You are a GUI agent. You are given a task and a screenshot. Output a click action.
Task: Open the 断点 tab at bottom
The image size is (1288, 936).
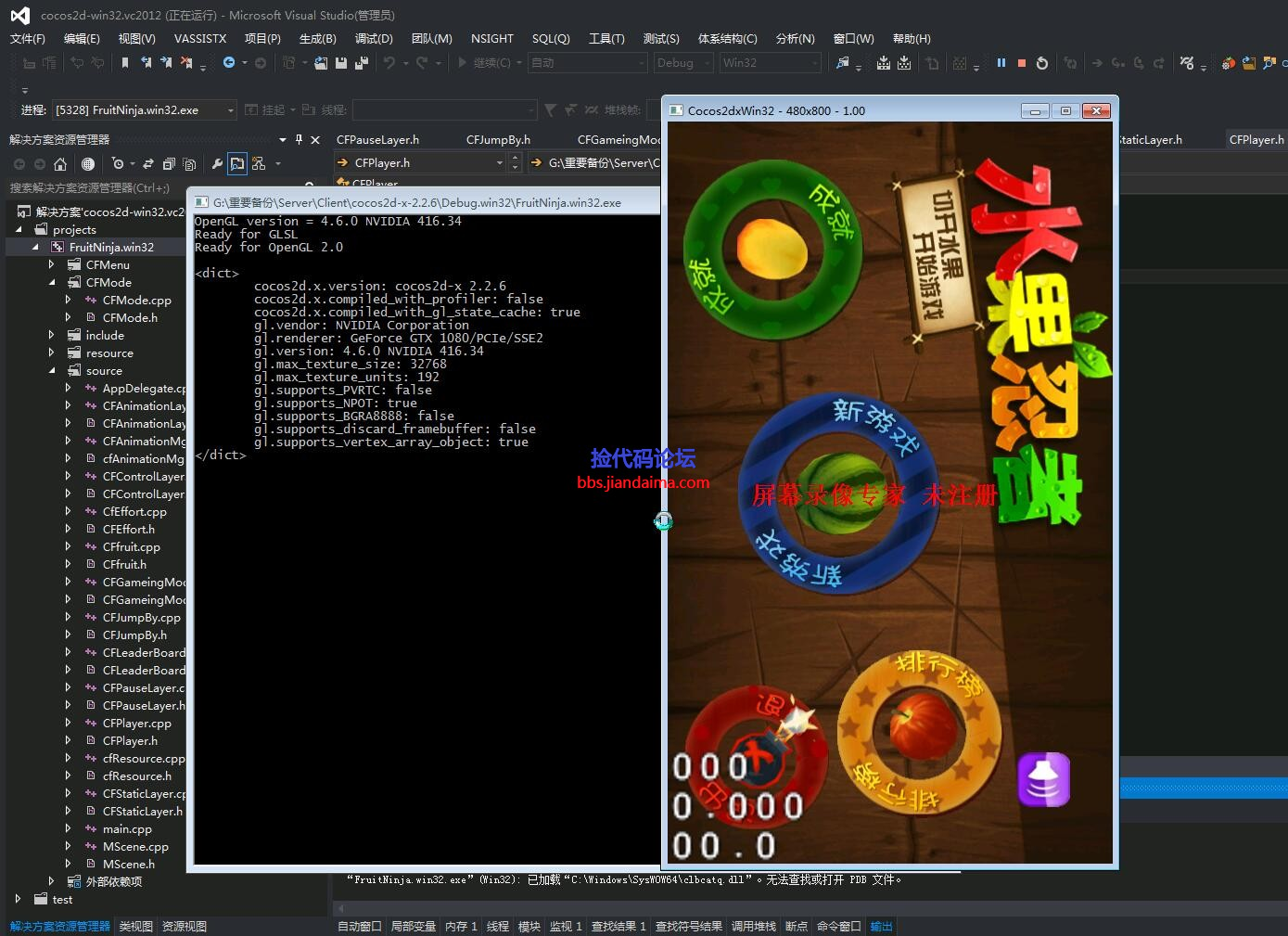(x=797, y=927)
